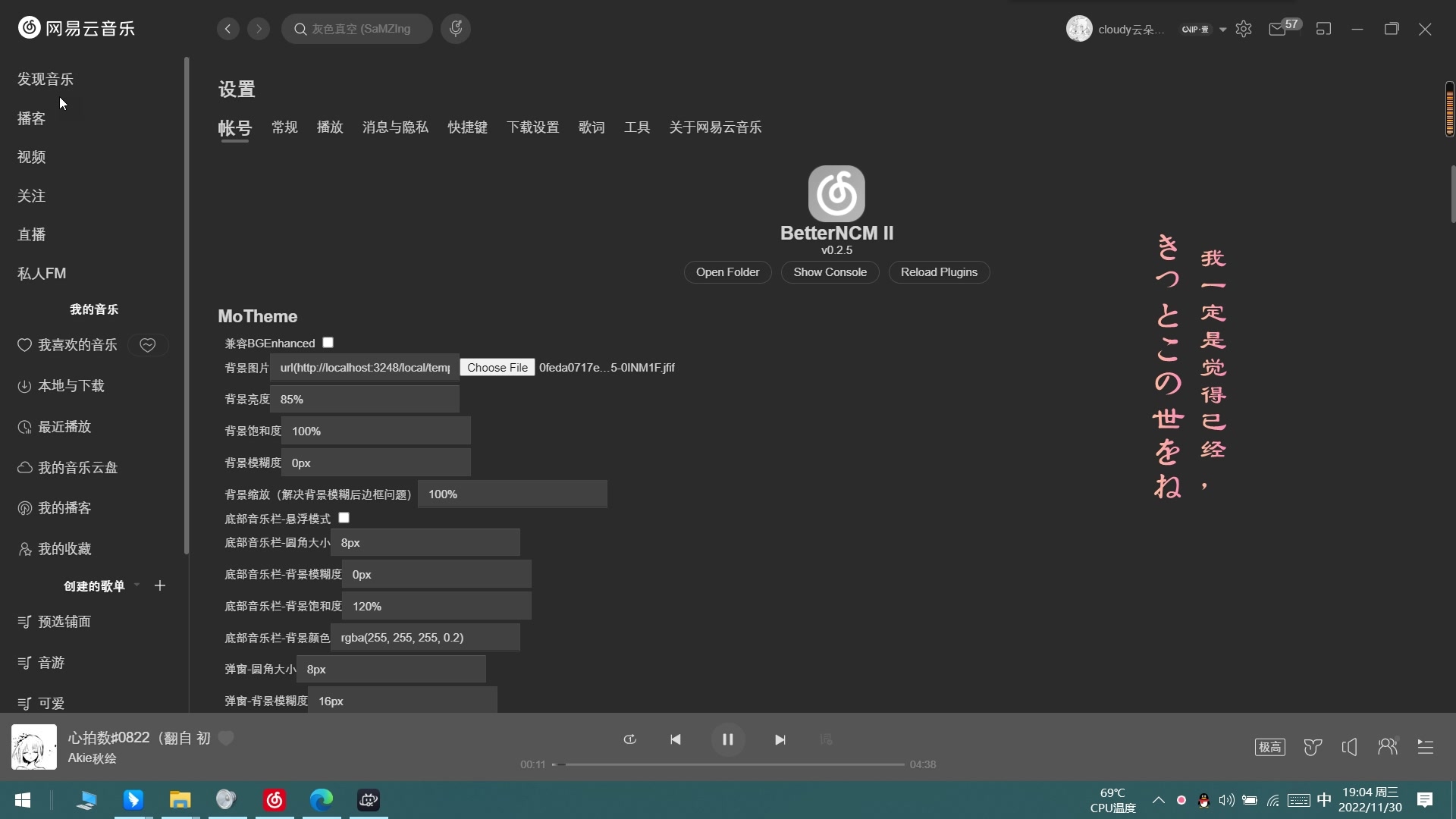Open the 预选铺面 playlist
Viewport: 1456px width, 819px height.
pyautogui.click(x=55, y=622)
